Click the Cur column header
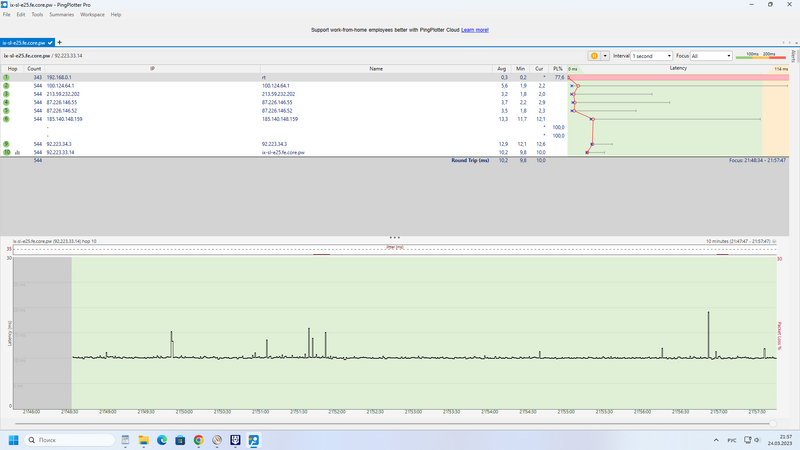Viewport: 800px width, 450px height. 539,68
